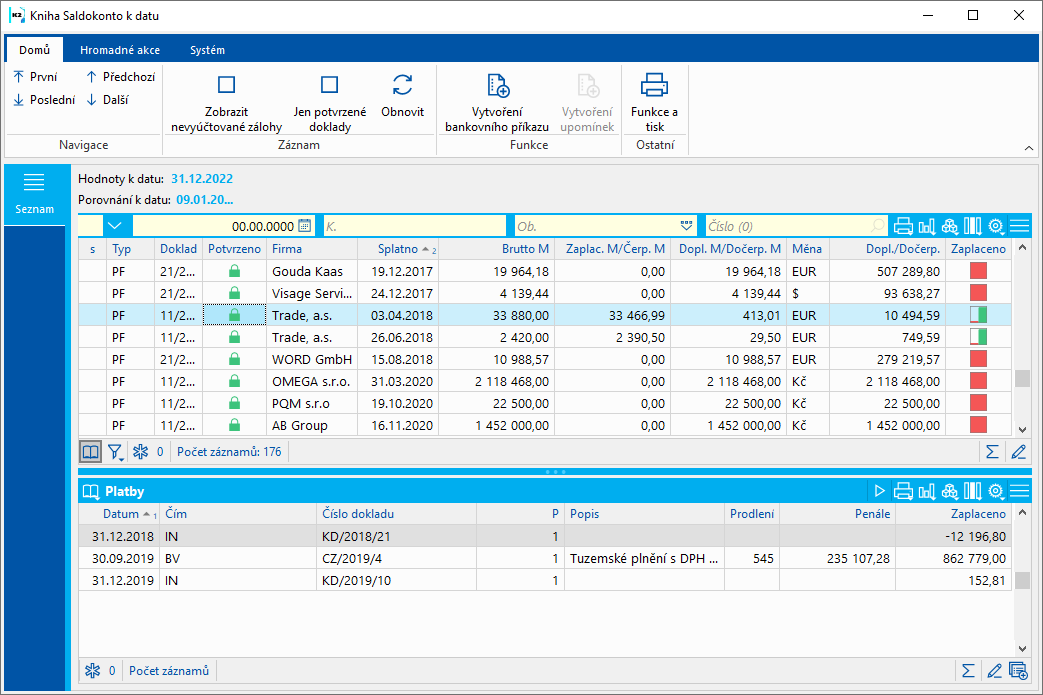The image size is (1043, 695).
Task: Click Vytvoření bankovního příkazu icon
Action: point(497,85)
